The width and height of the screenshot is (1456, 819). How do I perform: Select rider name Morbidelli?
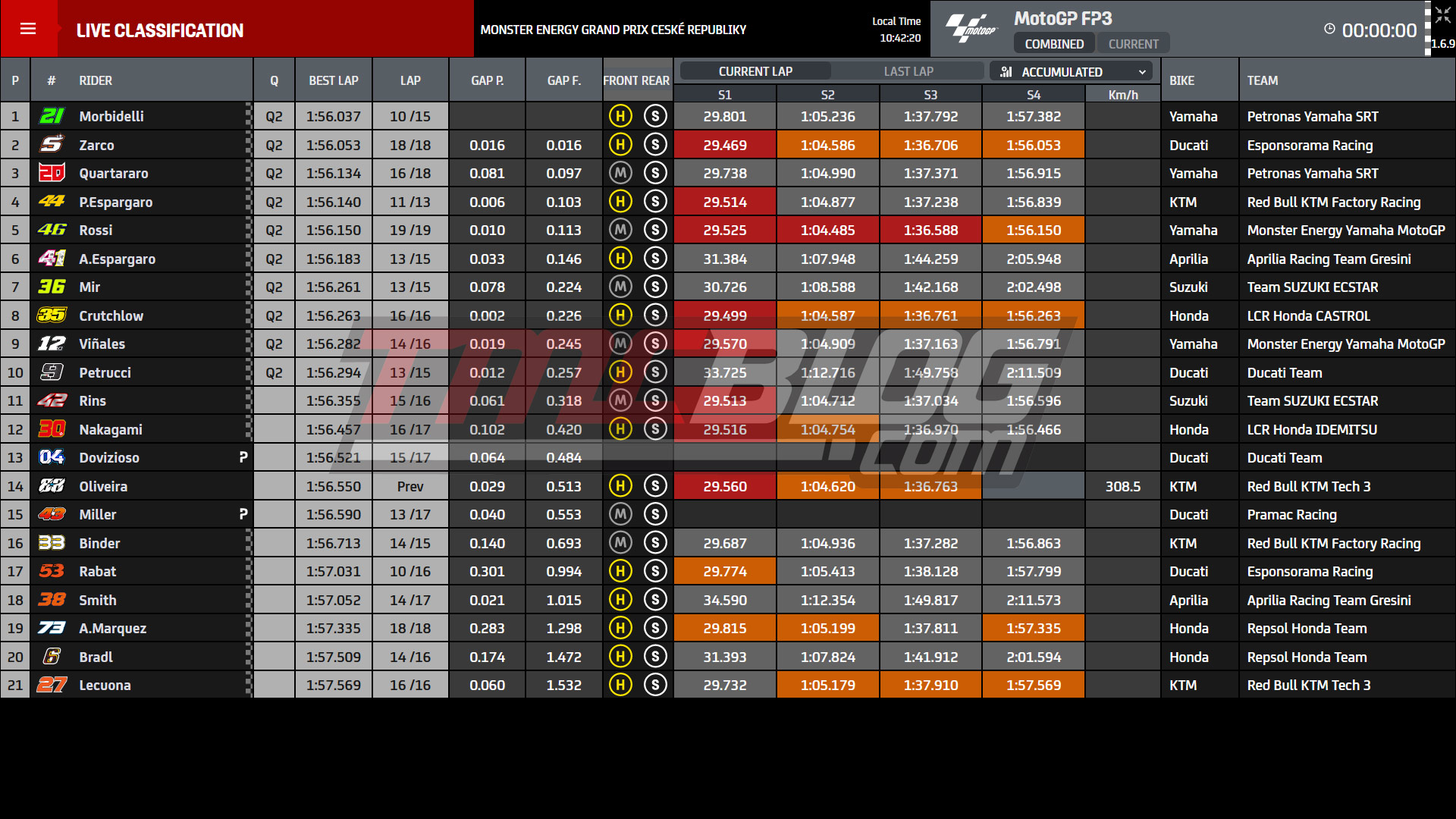tap(111, 116)
